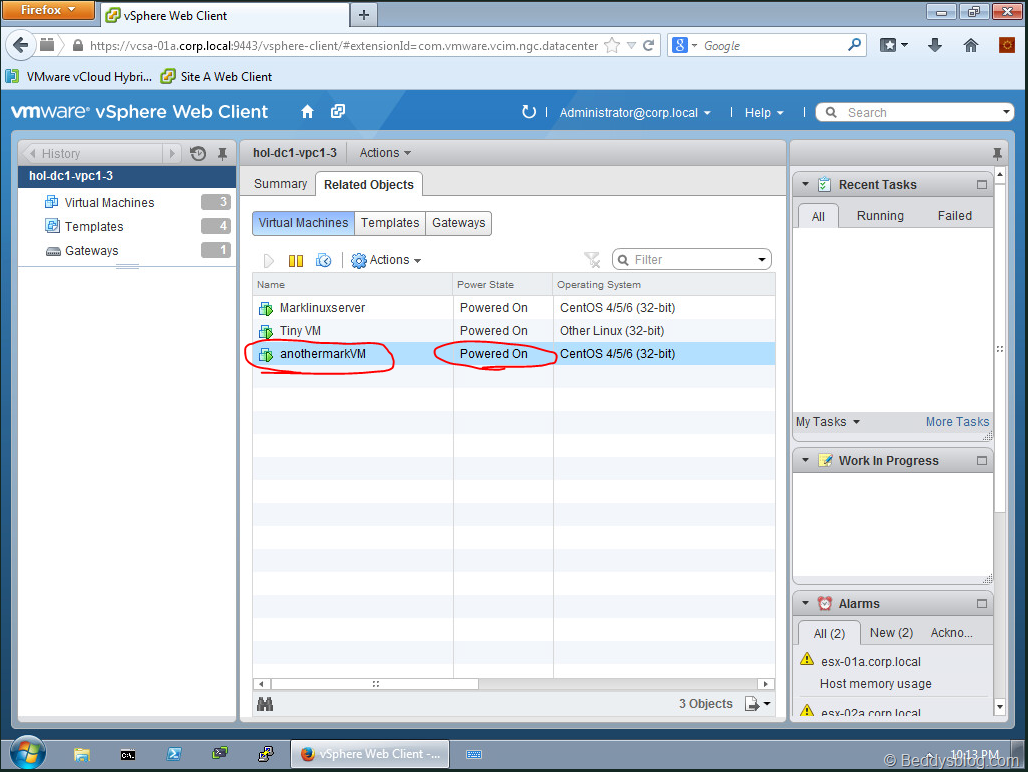Screen dimensions: 1028x772
Task: Launch Command Prompt from taskbar
Action: point(128,755)
